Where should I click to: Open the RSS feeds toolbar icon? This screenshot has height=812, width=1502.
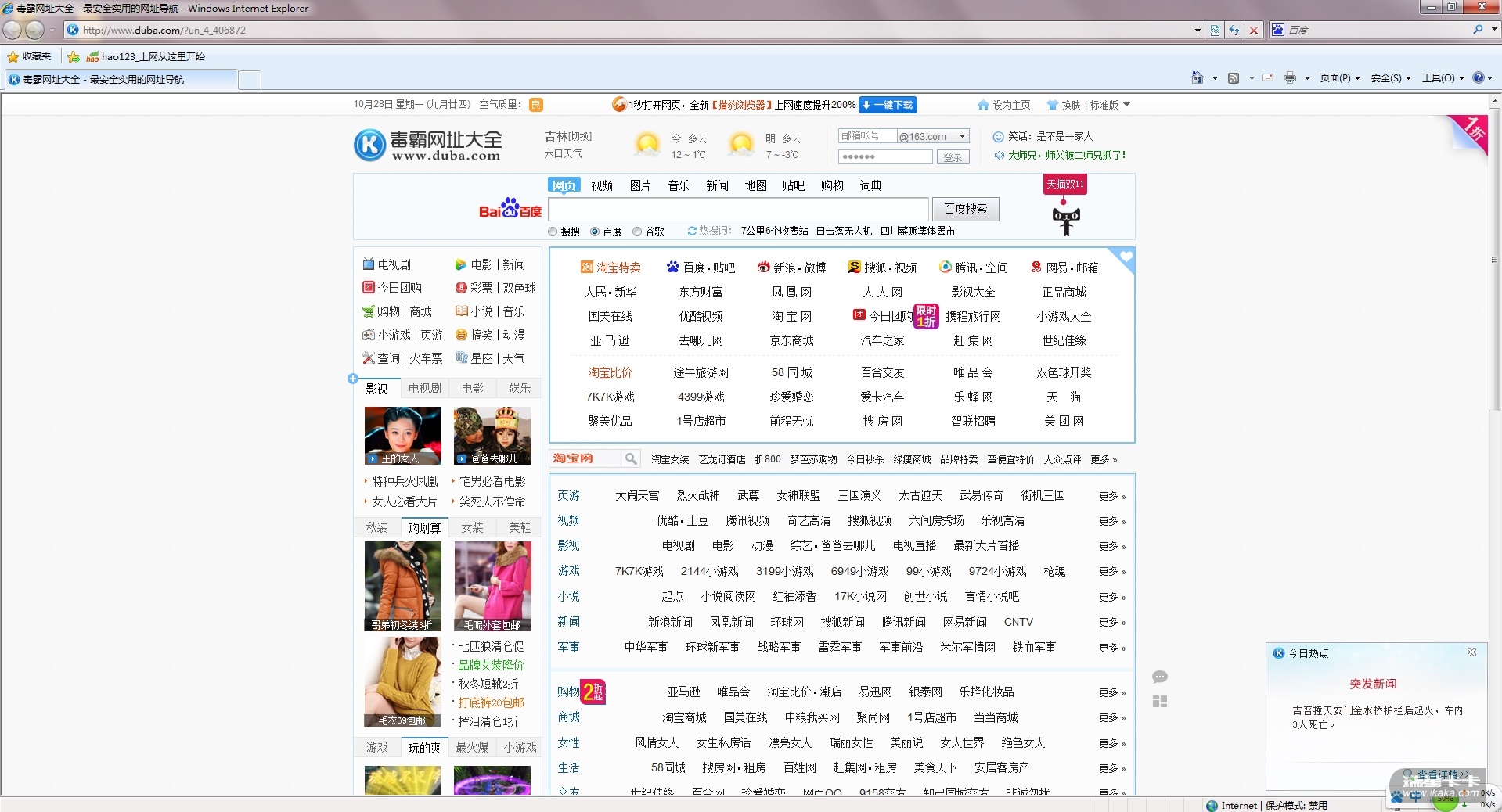point(1234,77)
